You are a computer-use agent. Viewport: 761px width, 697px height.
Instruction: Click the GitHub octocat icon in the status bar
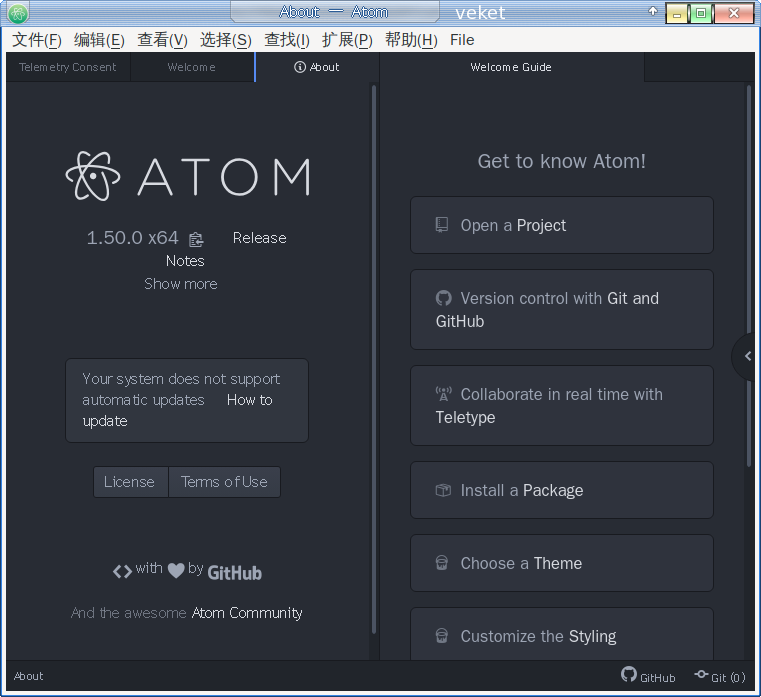point(629,674)
